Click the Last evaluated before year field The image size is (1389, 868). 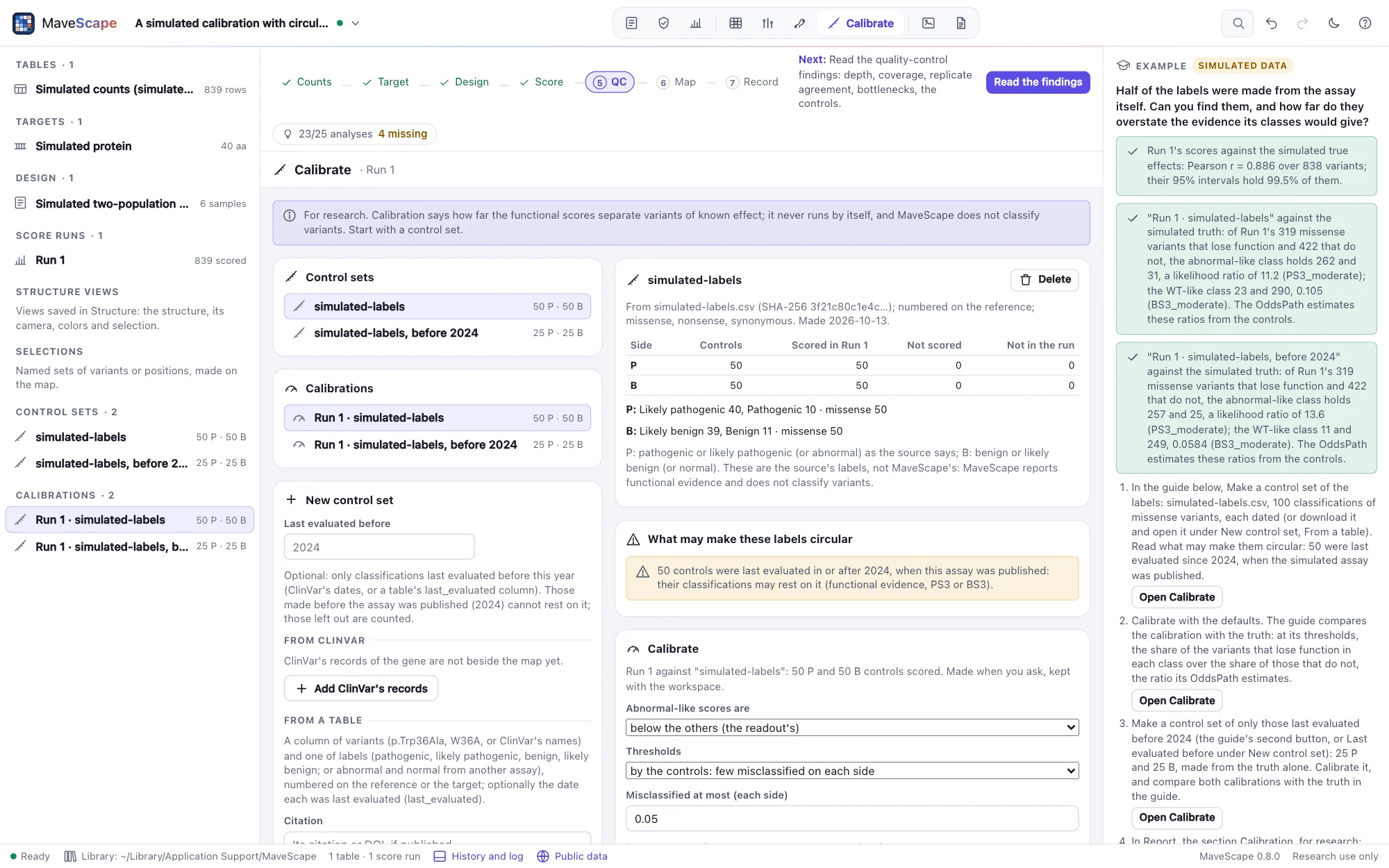coord(379,547)
